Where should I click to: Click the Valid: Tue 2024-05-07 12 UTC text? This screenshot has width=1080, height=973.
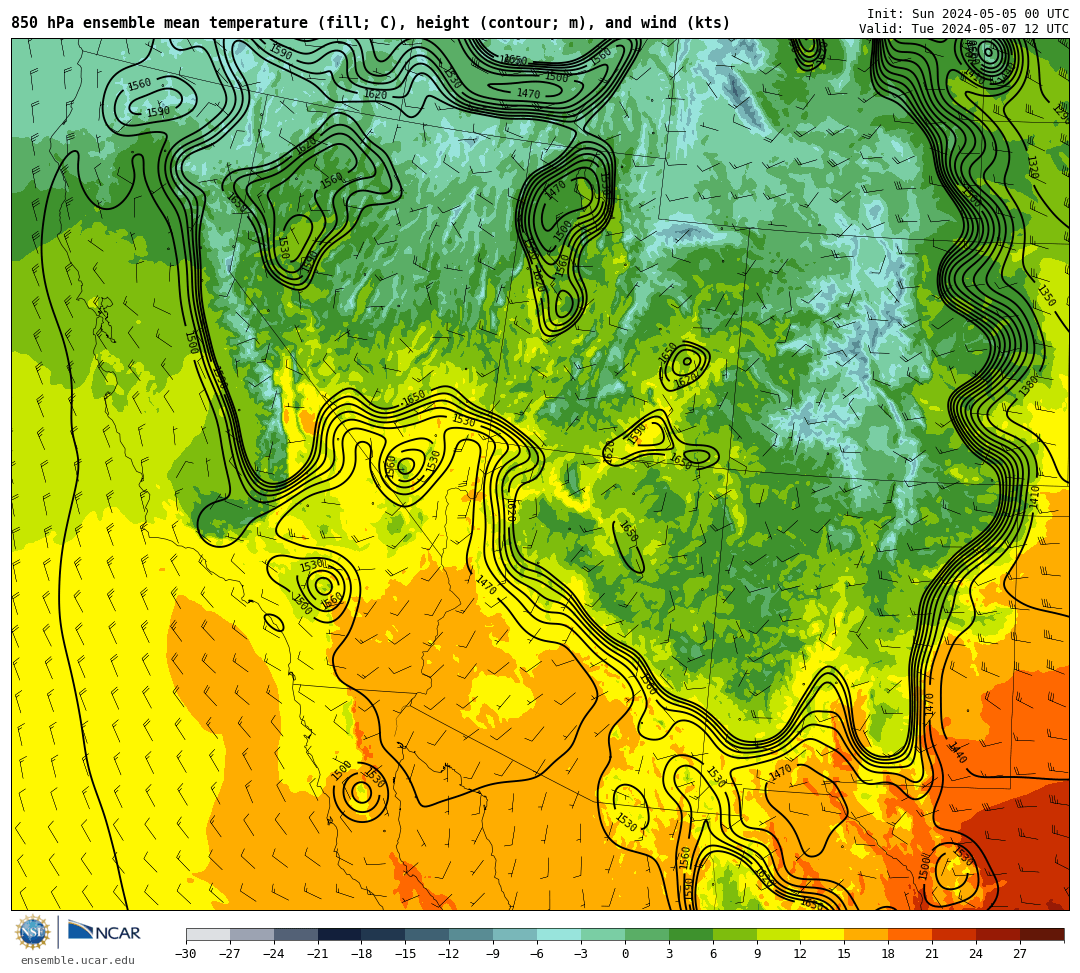tap(964, 28)
